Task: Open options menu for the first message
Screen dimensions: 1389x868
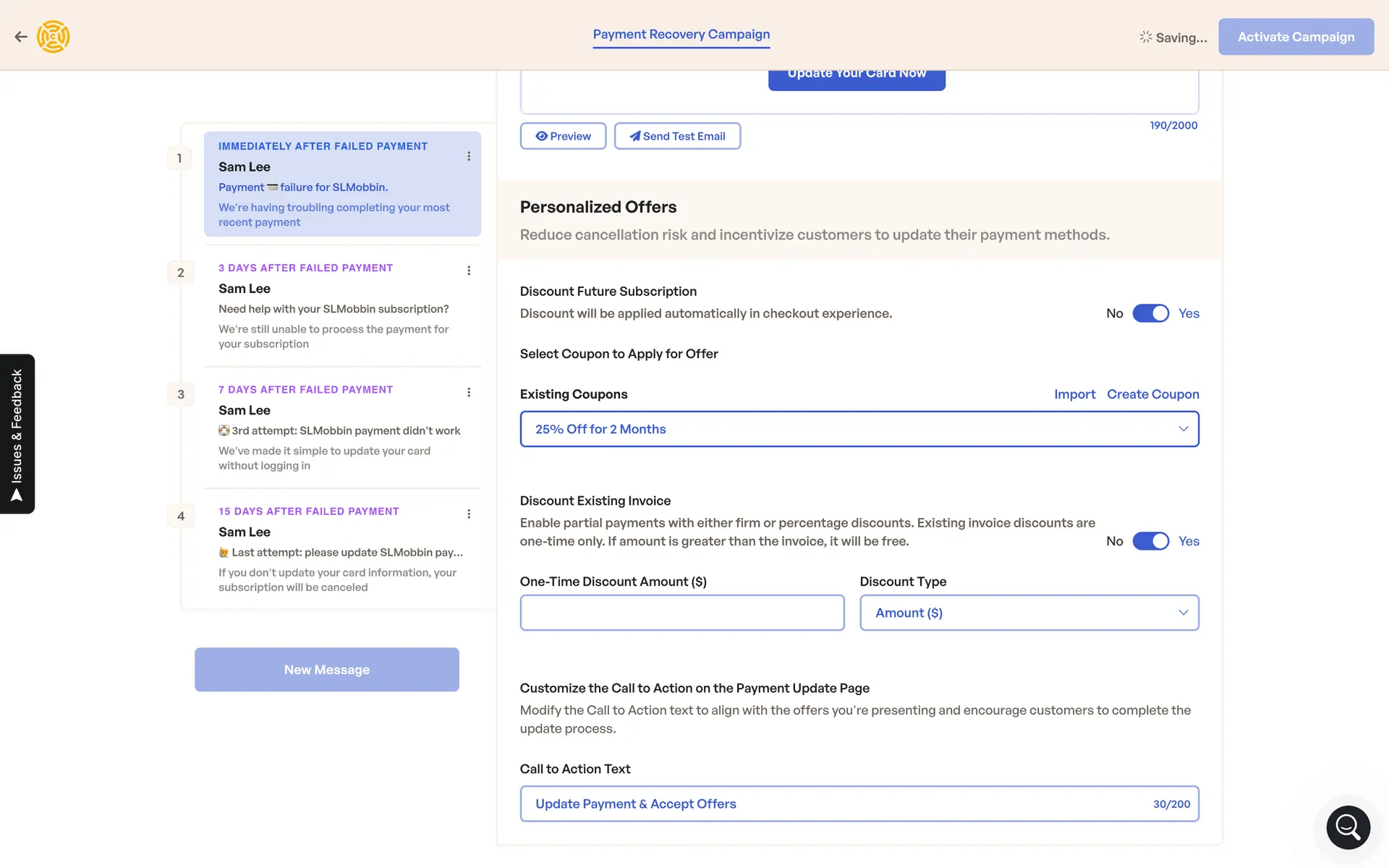Action: click(x=469, y=156)
